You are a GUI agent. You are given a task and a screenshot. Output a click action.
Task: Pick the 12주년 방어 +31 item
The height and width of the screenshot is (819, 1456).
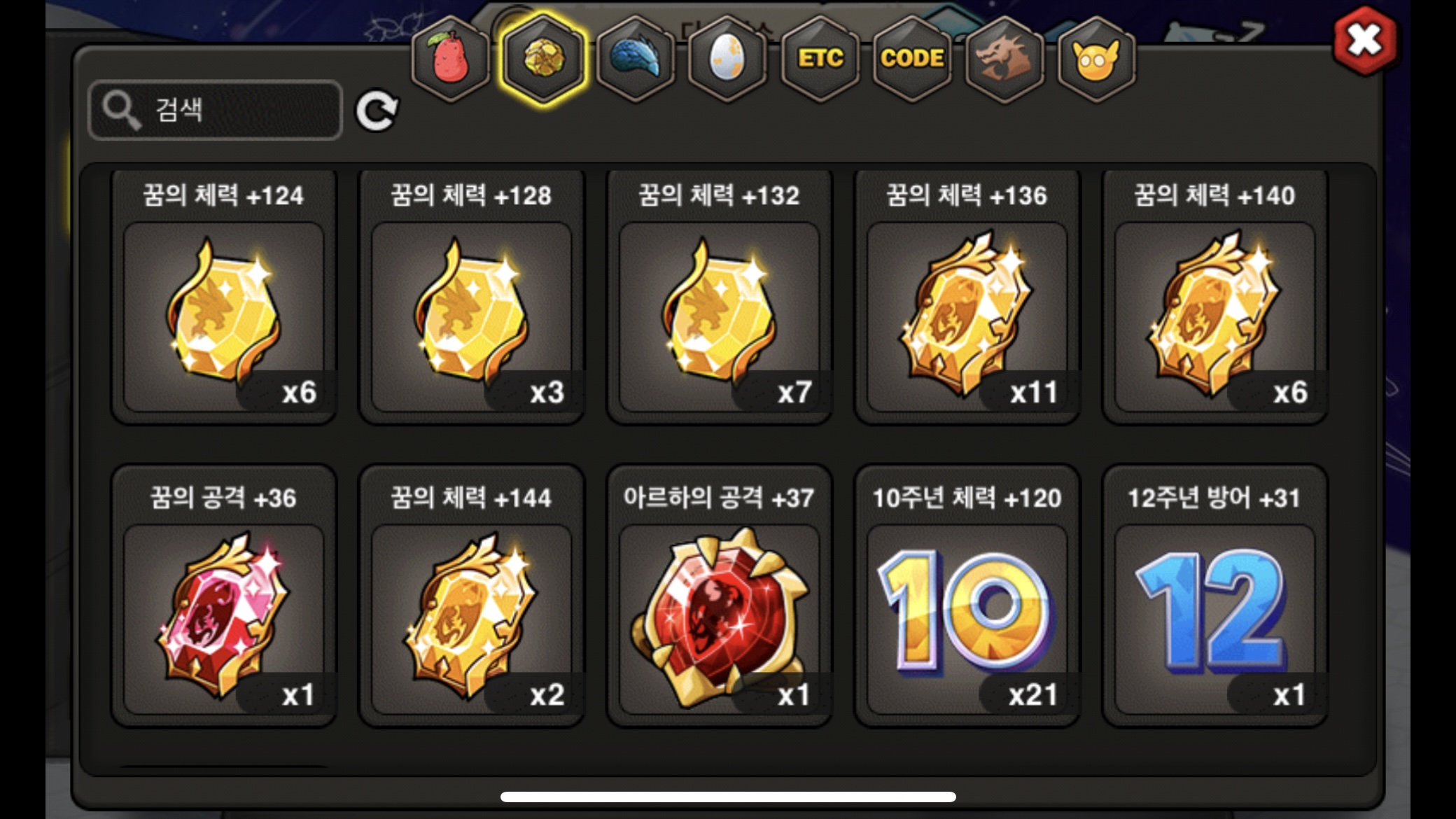1215,596
